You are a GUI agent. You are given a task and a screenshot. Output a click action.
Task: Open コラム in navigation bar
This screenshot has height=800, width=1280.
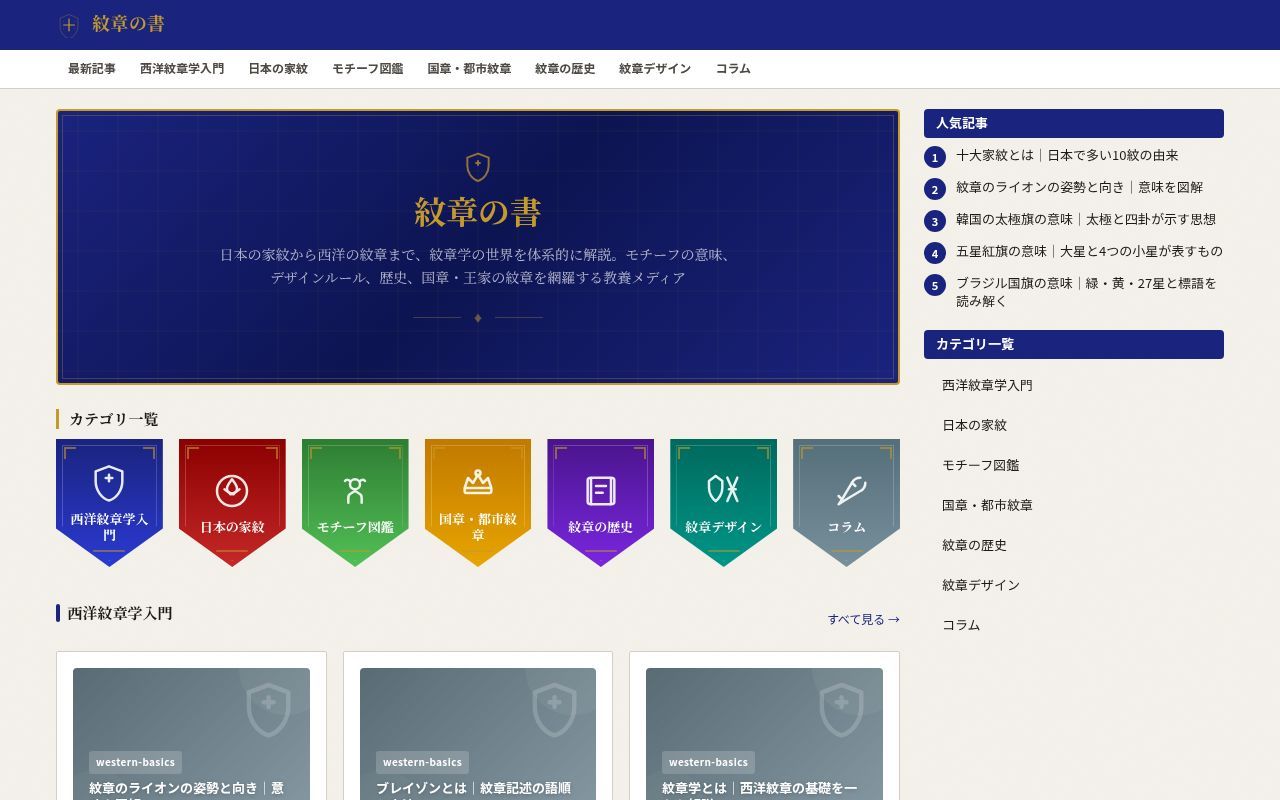point(733,69)
